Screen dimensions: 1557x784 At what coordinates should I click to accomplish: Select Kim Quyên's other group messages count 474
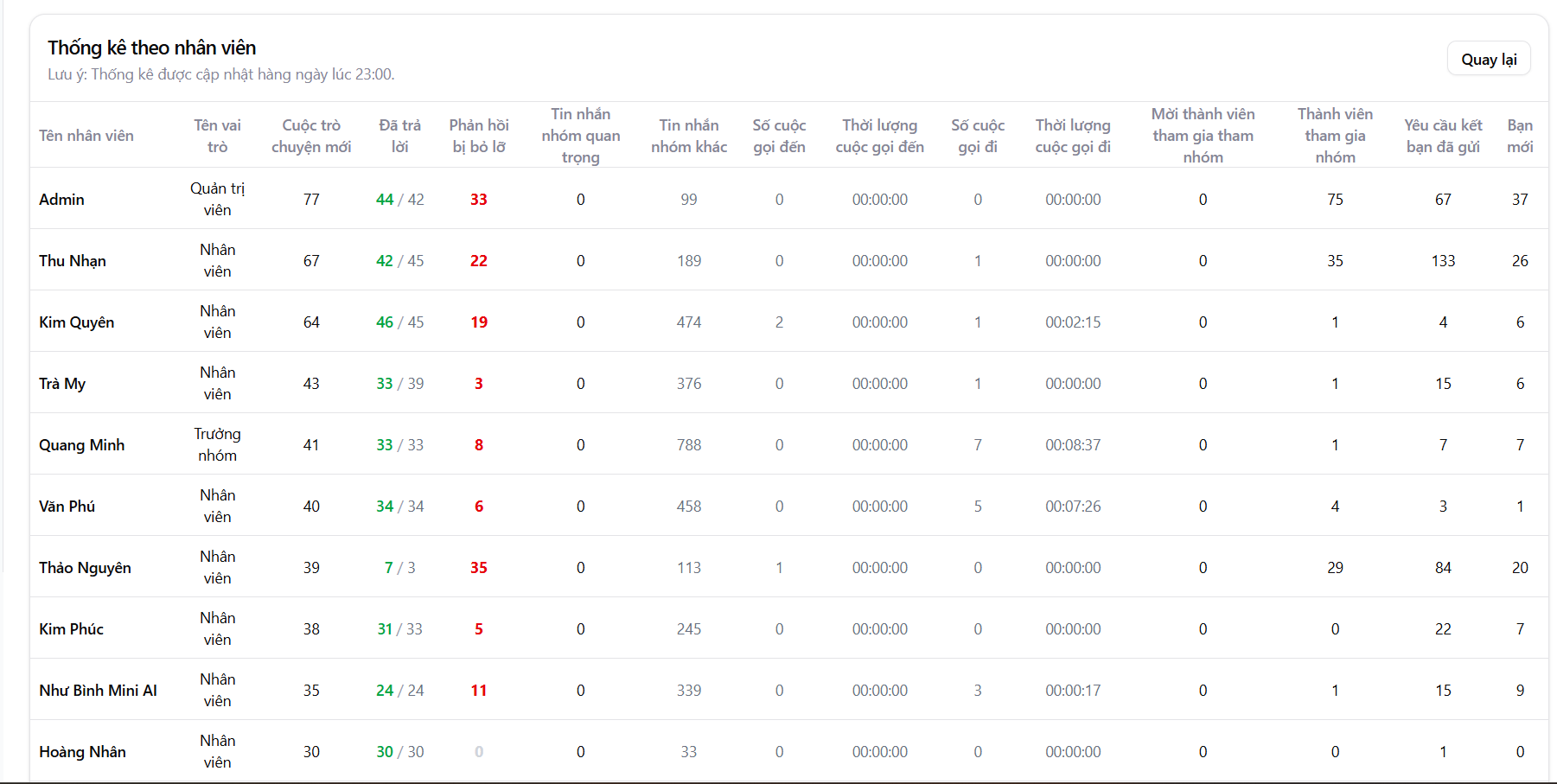coord(689,322)
